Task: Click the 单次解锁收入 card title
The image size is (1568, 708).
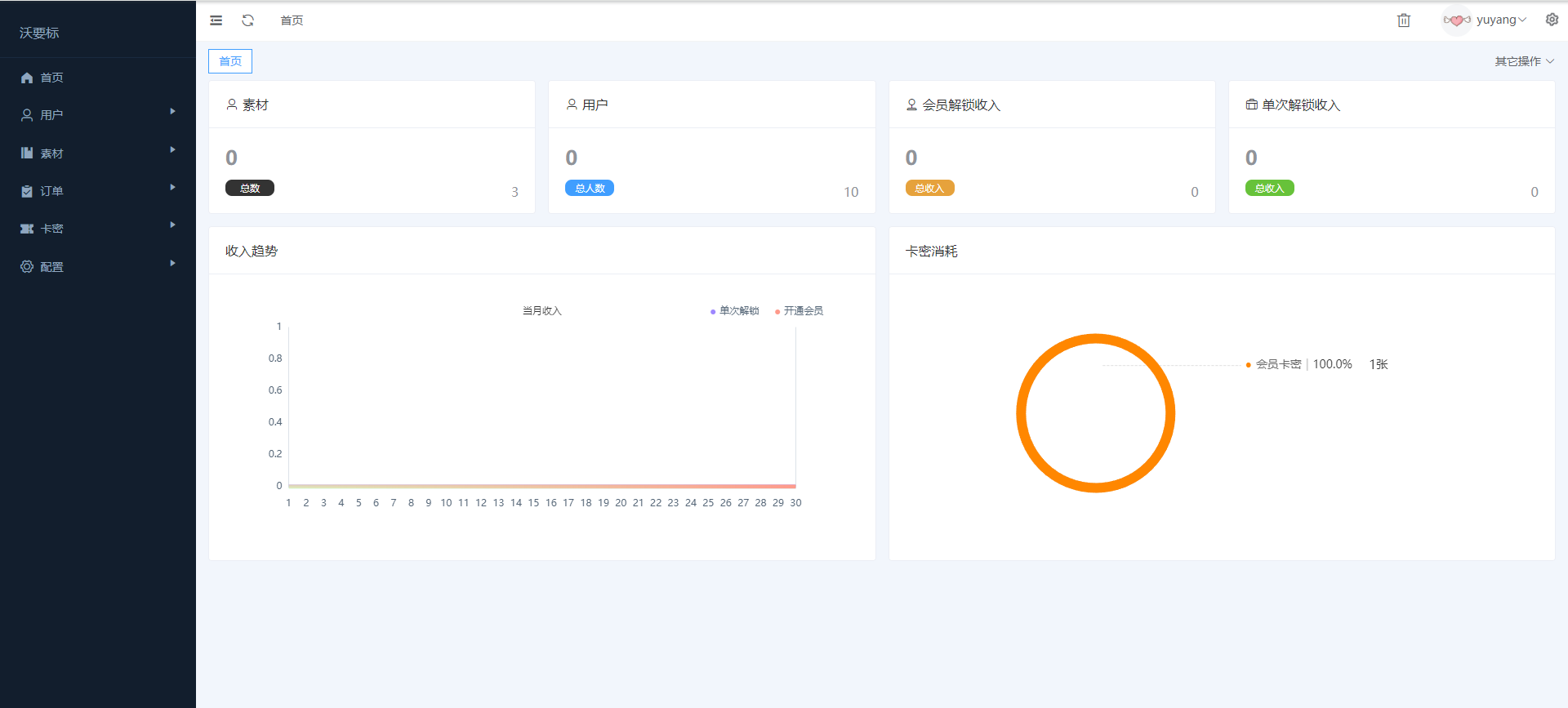Action: pos(1301,105)
